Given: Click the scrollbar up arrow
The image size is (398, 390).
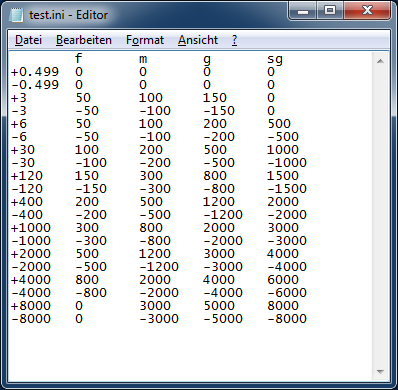Looking at the screenshot, I should tap(380, 61).
